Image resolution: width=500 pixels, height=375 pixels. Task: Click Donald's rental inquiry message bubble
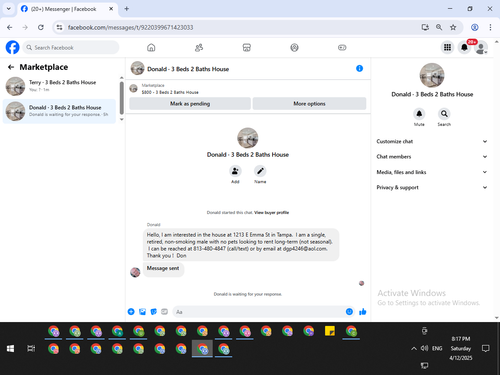(x=241, y=245)
